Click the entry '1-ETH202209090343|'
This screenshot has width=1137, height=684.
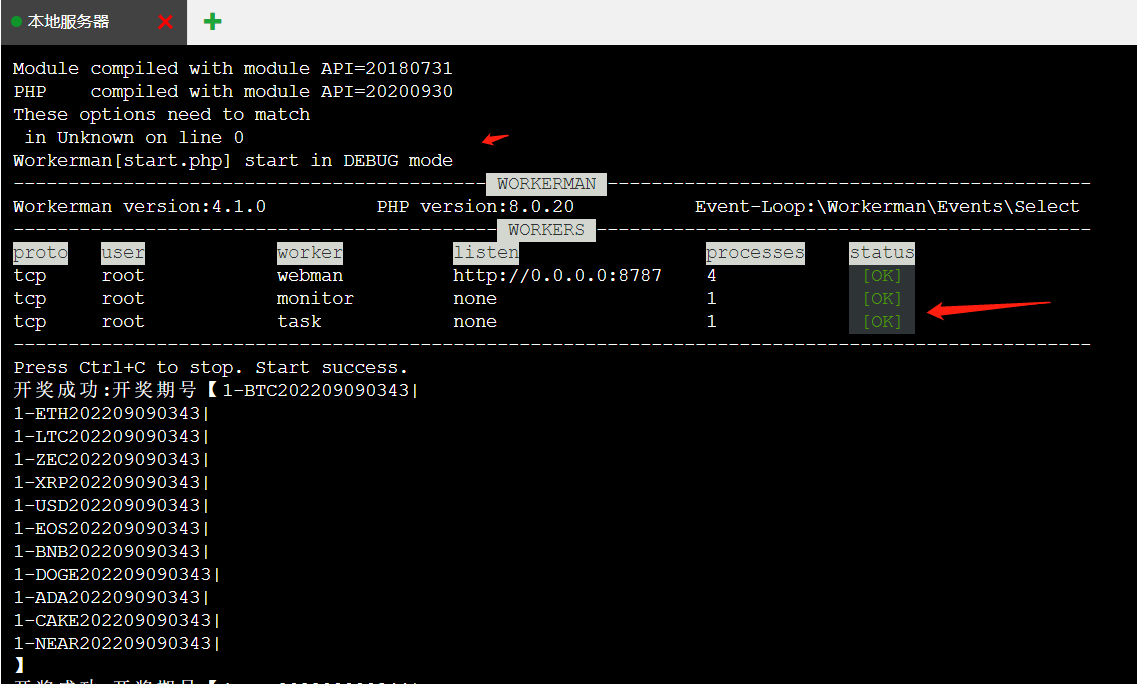[112, 414]
